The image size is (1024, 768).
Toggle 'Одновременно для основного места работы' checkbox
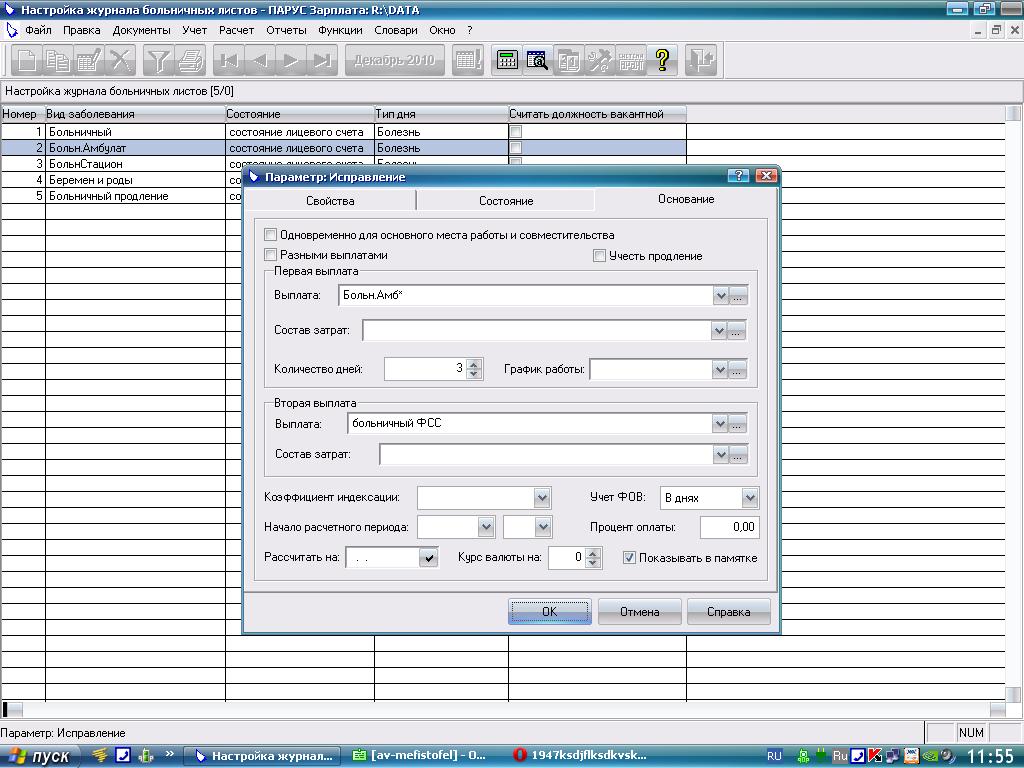(270, 234)
